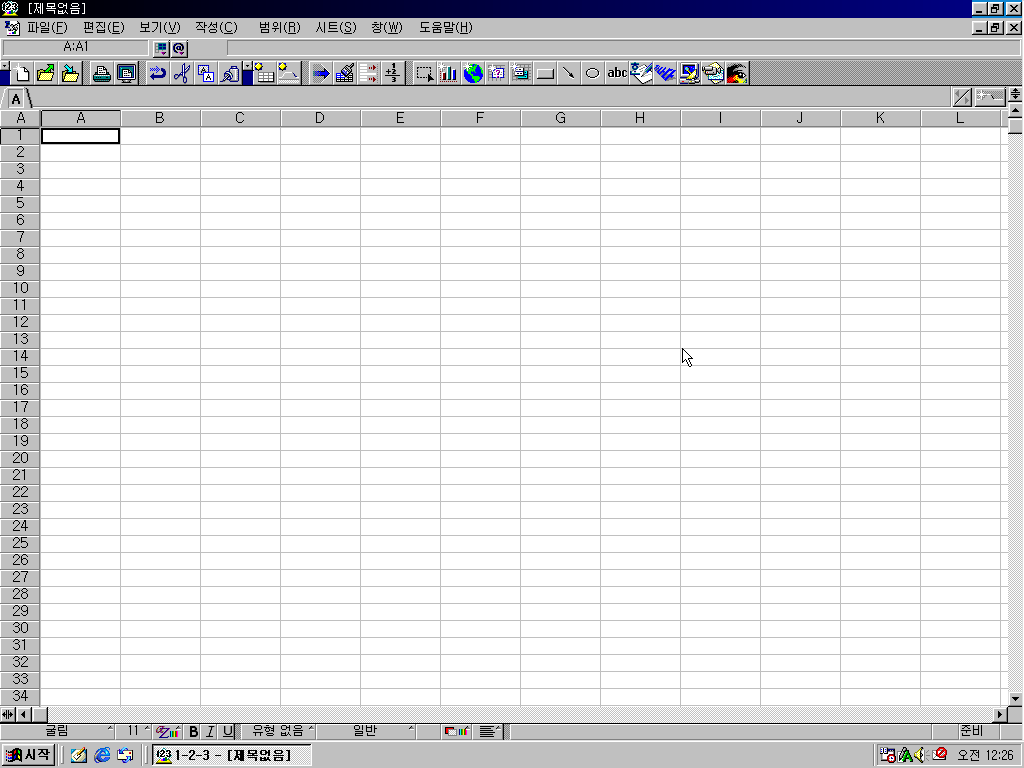Draw a button using the rectangle button icon
Viewport: 1024px width, 768px height.
tap(545, 73)
